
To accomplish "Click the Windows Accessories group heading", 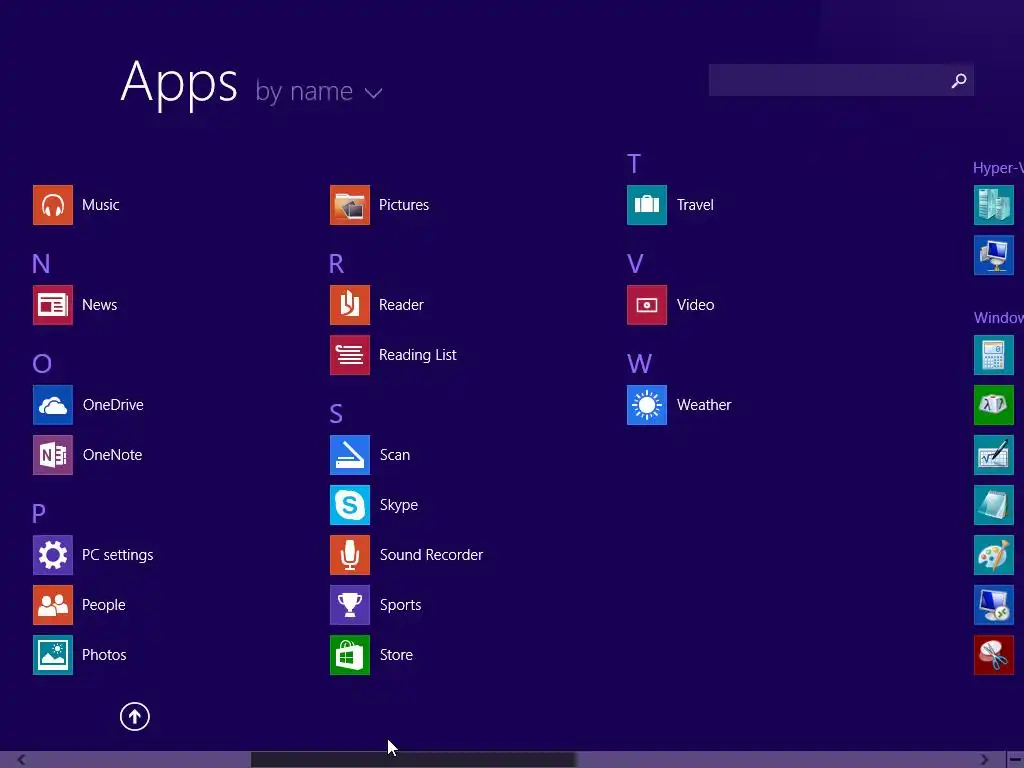I will click(x=999, y=318).
